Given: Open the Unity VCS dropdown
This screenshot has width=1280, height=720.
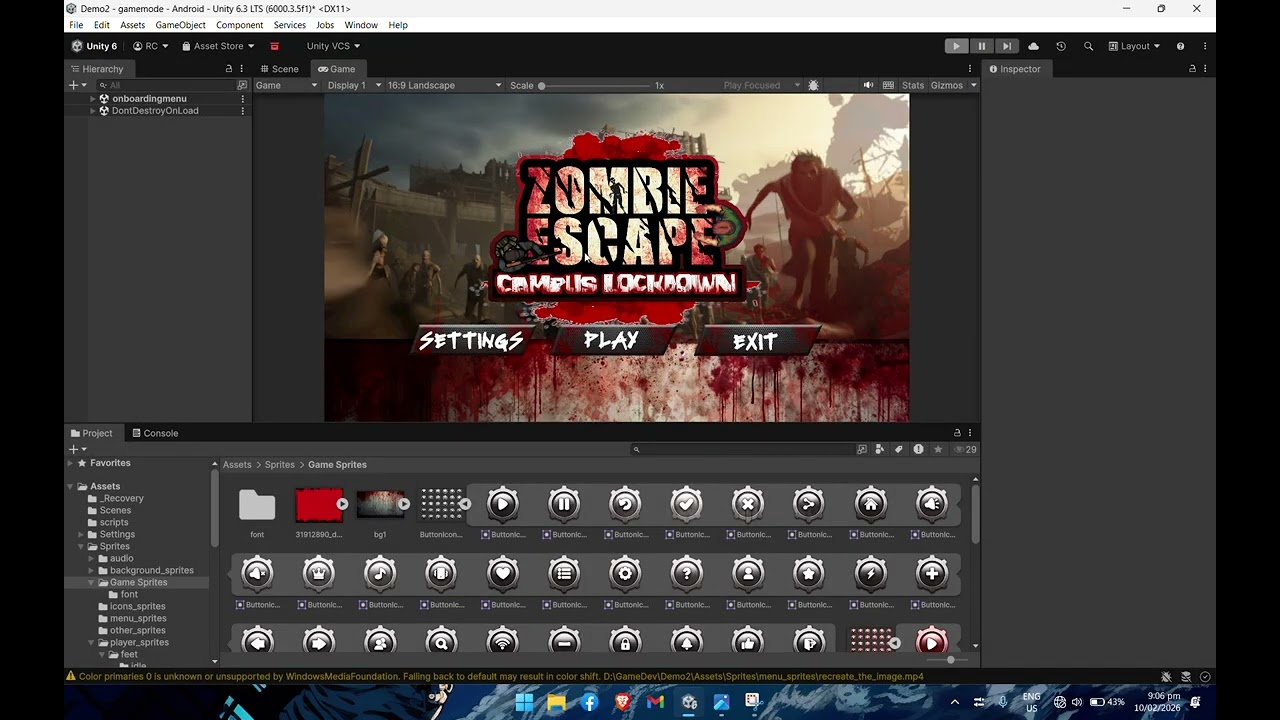Looking at the screenshot, I should pyautogui.click(x=333, y=46).
